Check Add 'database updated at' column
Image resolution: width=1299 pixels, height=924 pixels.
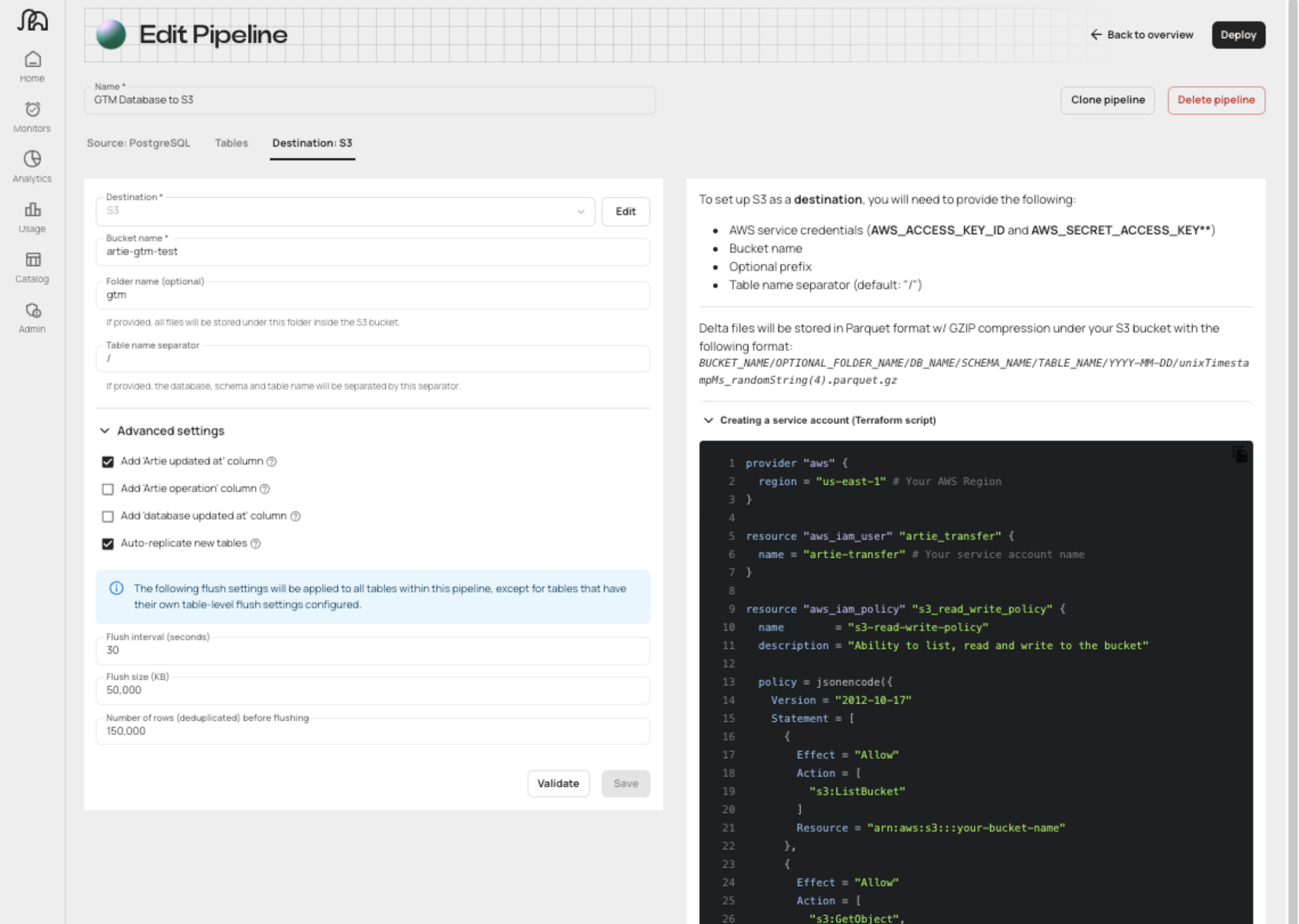click(x=108, y=517)
